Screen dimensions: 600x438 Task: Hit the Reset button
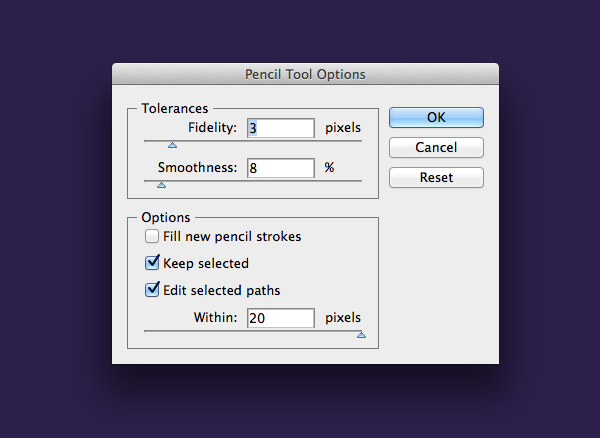436,177
